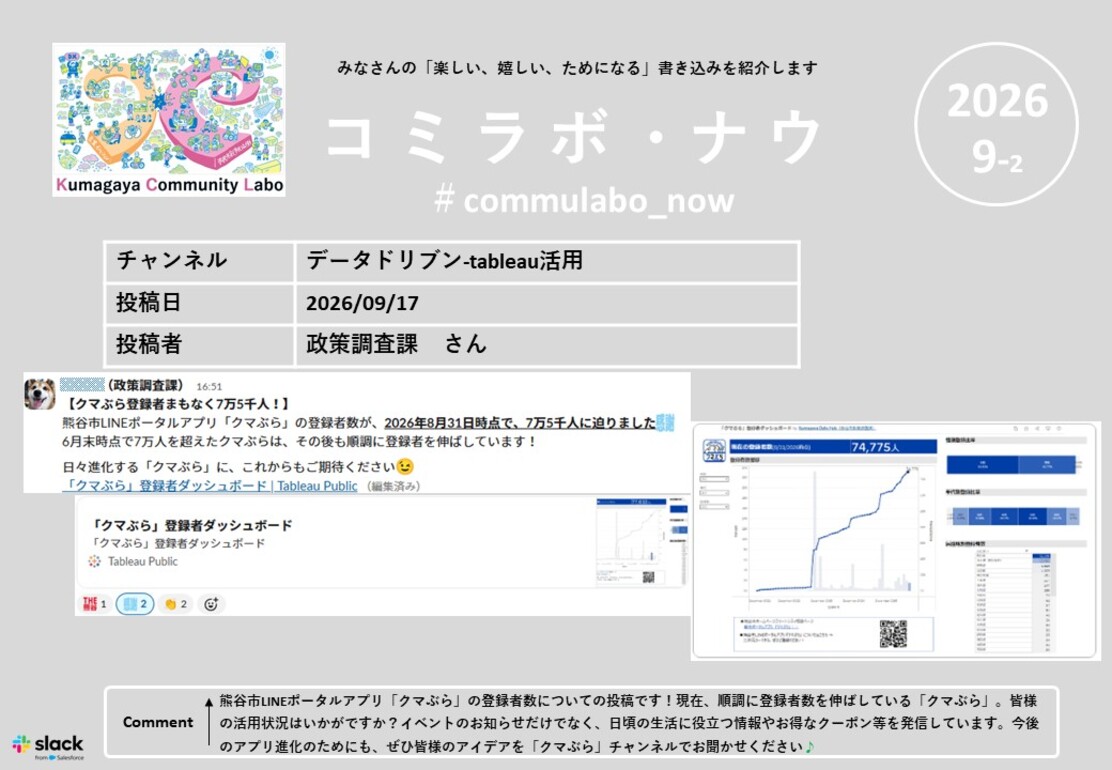Viewport: 1112px width, 770px height.
Task: Click the Tableau Public logo icon in preview card
Action: (x=94, y=561)
